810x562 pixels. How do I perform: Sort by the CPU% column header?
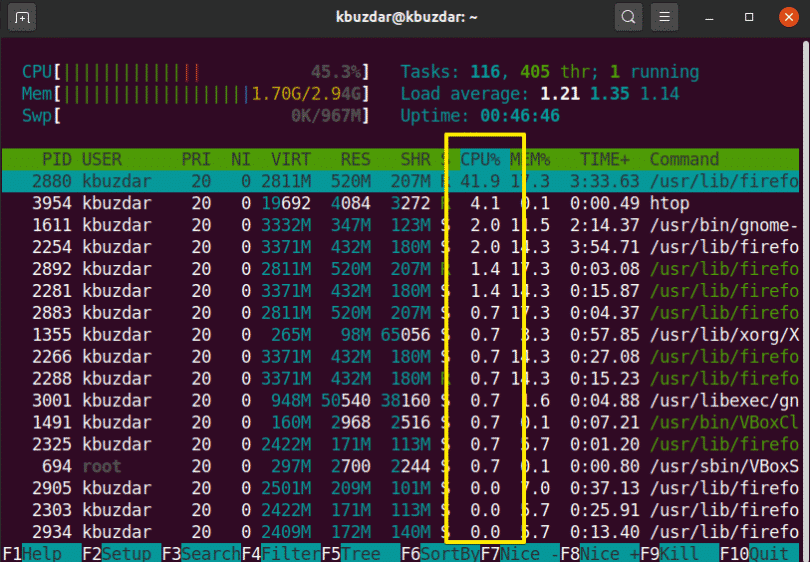click(x=480, y=159)
